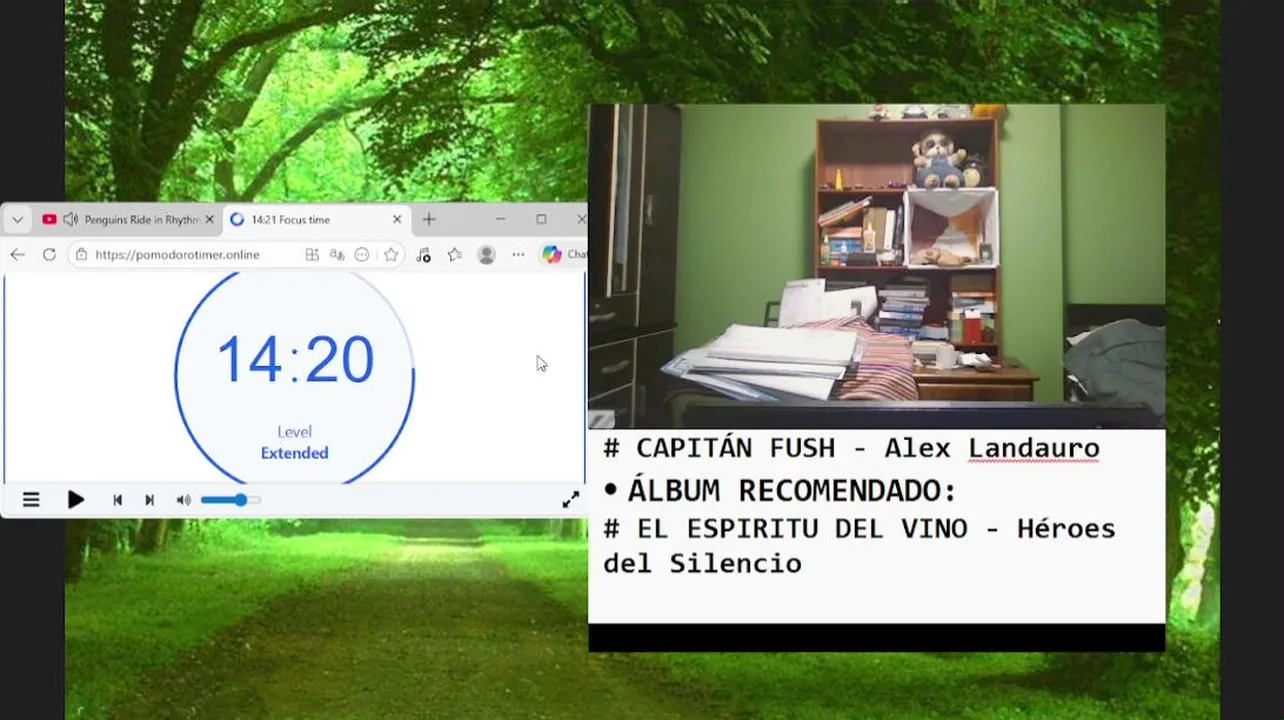Open the Favorites list icon
This screenshot has height=720, width=1284.
pyautogui.click(x=455, y=255)
